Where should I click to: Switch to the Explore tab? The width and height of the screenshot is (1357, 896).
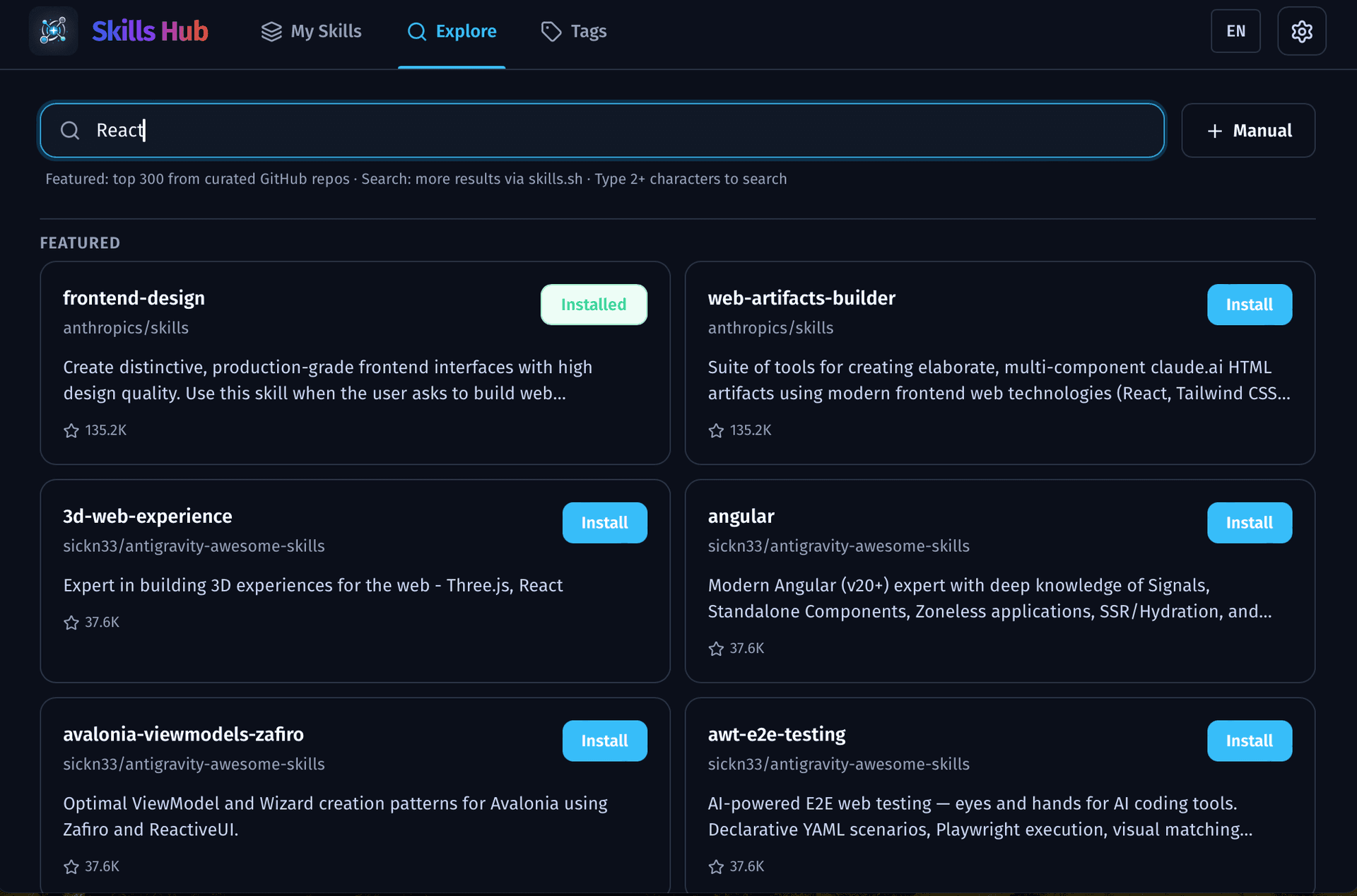[x=452, y=31]
